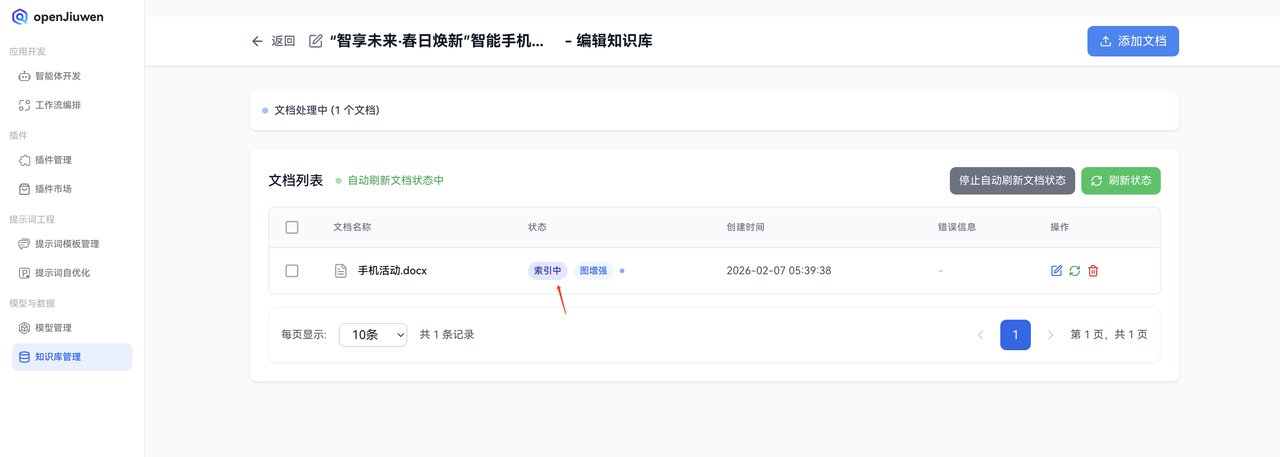This screenshot has height=457, width=1280.
Task: Check the box for 手机活动.docx row
Action: [x=292, y=271]
